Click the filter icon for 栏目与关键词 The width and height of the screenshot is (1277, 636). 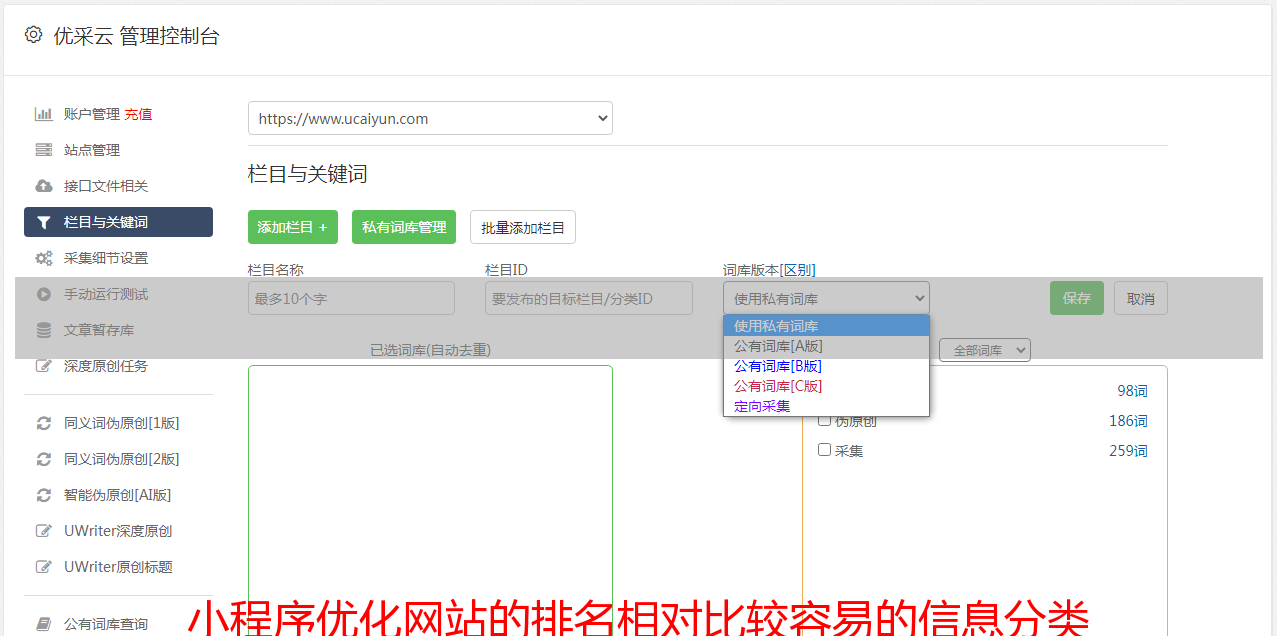click(44, 222)
